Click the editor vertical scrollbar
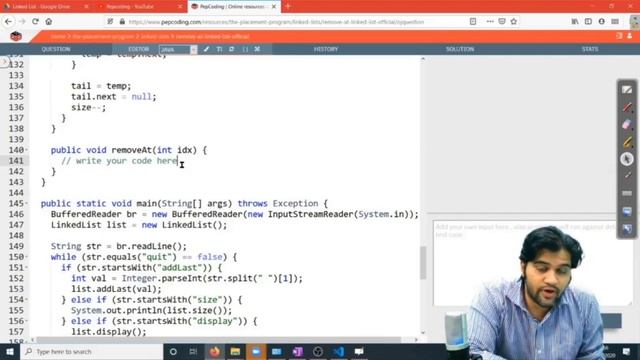 tap(423, 263)
